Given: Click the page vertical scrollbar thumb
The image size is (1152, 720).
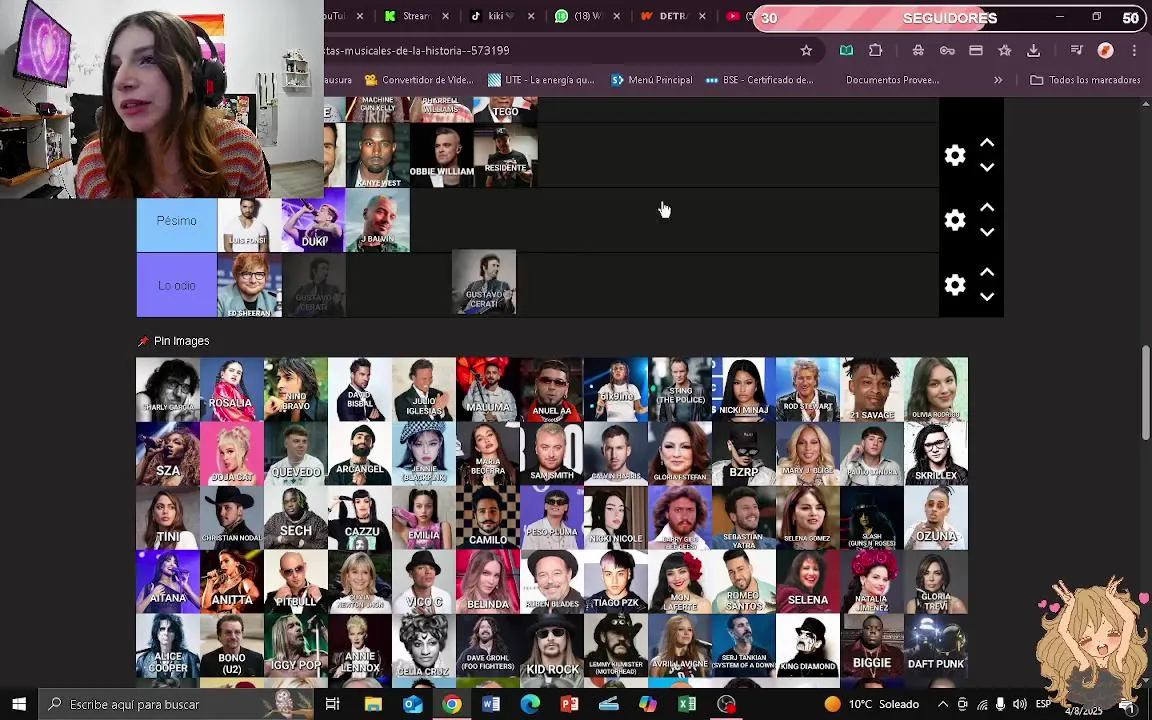Looking at the screenshot, I should [1145, 392].
